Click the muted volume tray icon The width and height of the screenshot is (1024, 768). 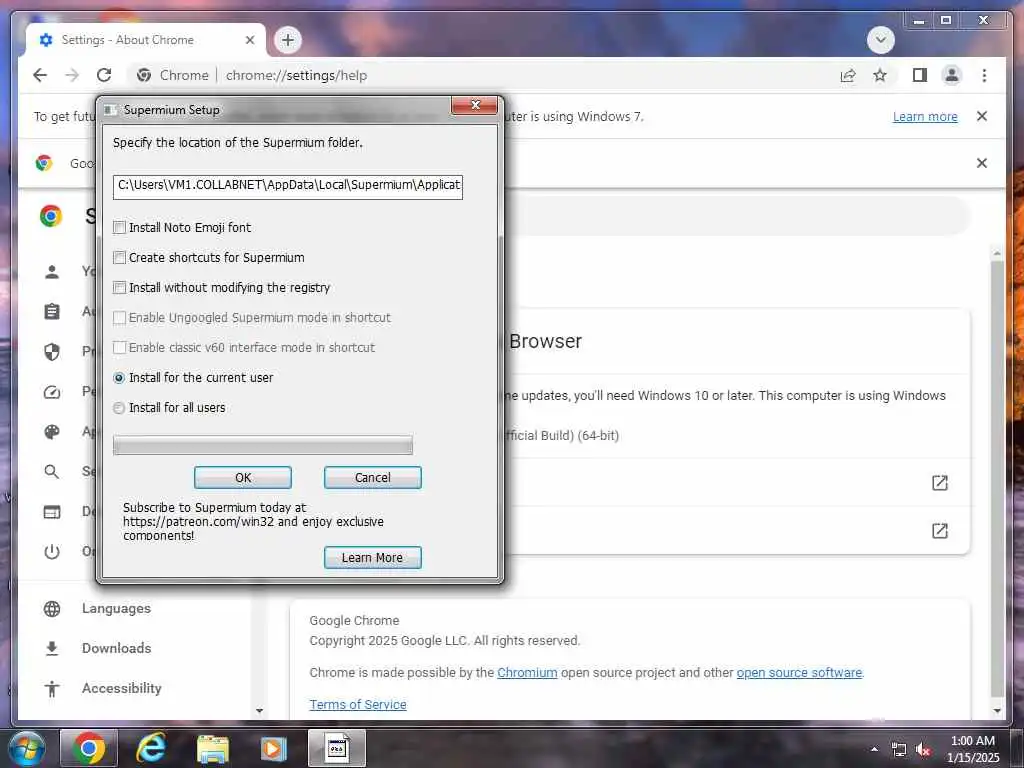922,750
